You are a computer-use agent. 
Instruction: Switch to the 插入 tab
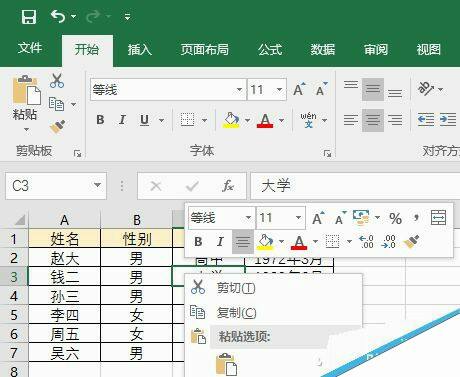tap(140, 50)
